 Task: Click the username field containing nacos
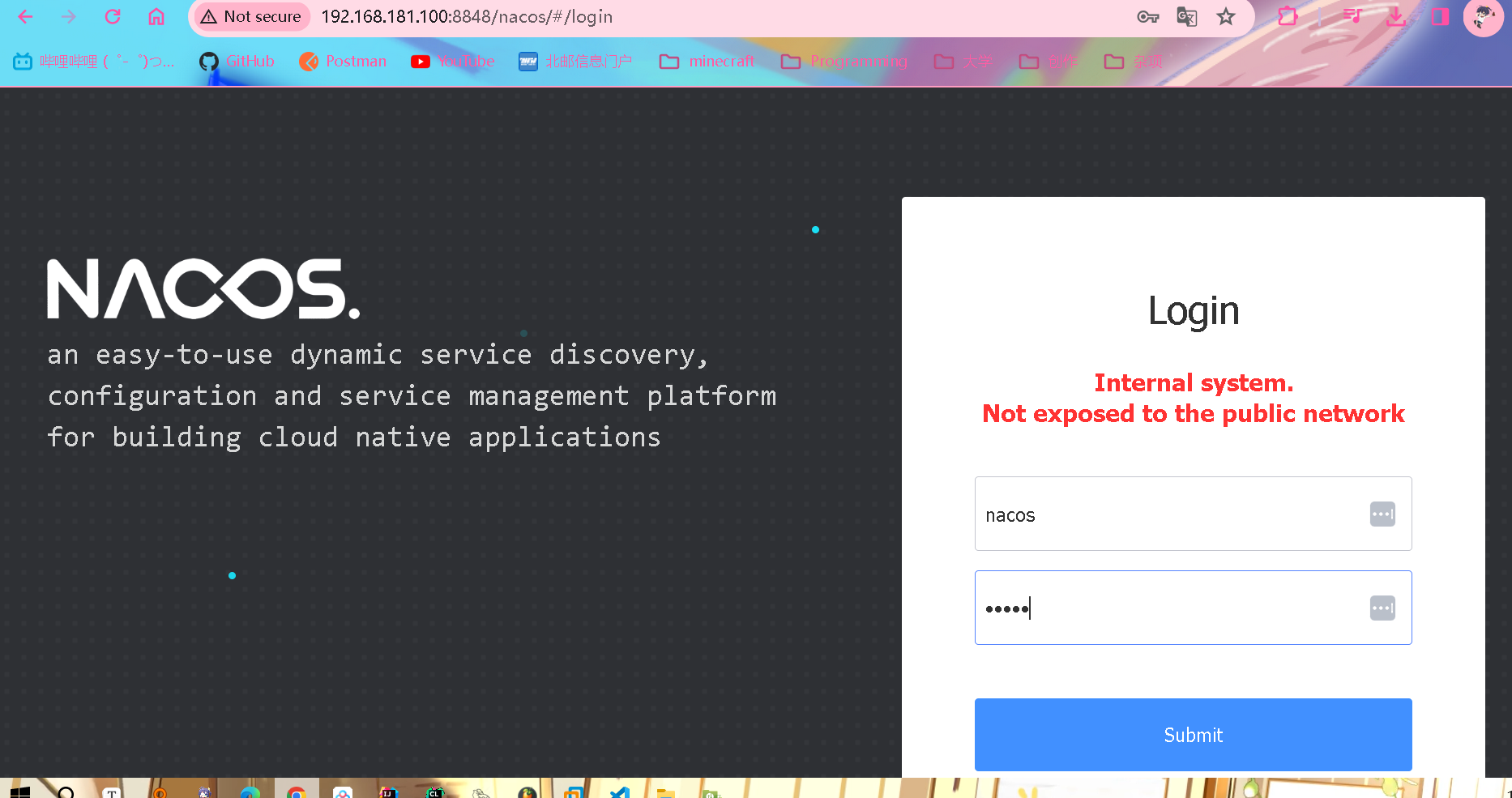1193,514
